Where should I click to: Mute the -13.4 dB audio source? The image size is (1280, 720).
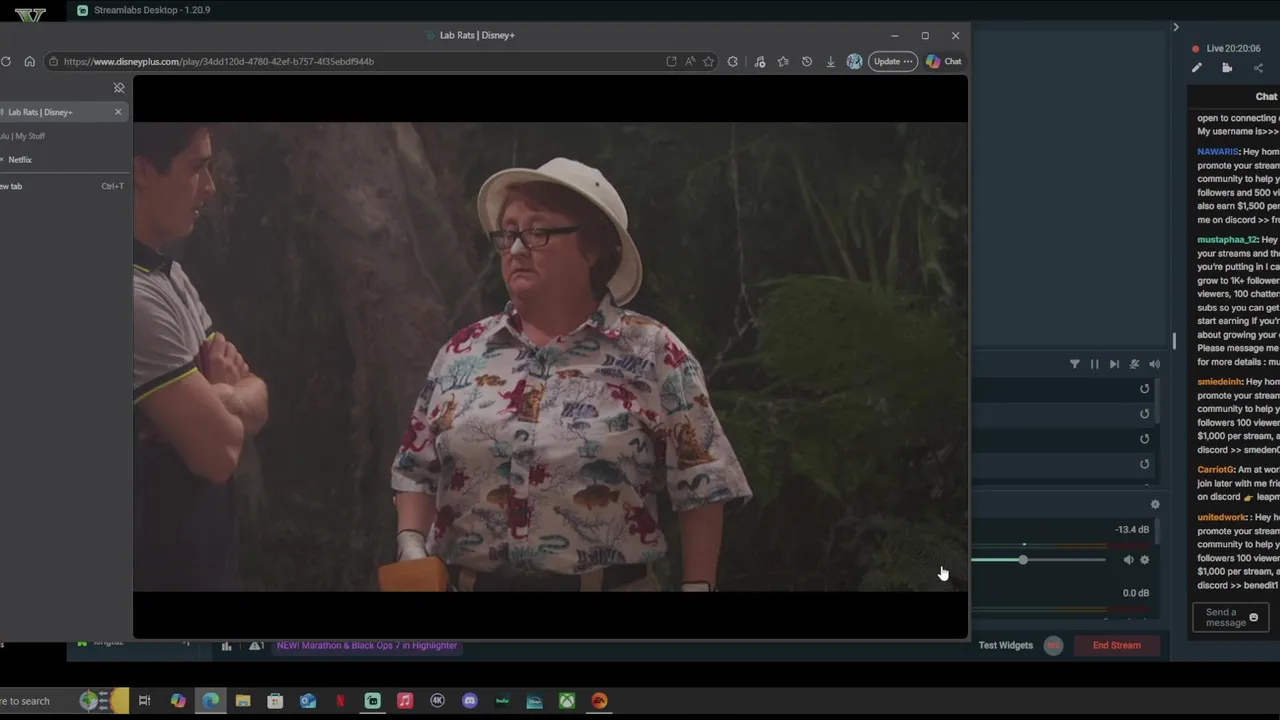1129,560
